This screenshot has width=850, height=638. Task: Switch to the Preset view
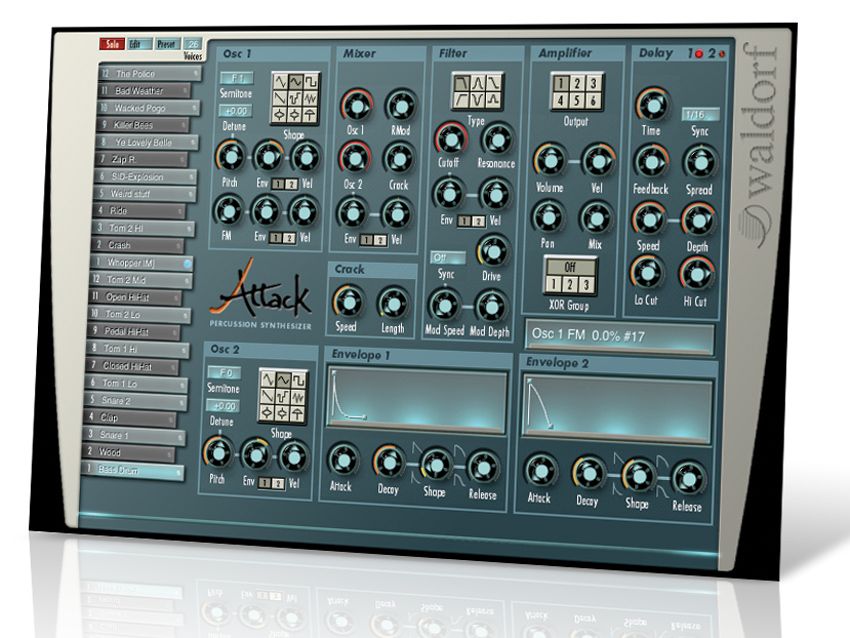pos(167,44)
